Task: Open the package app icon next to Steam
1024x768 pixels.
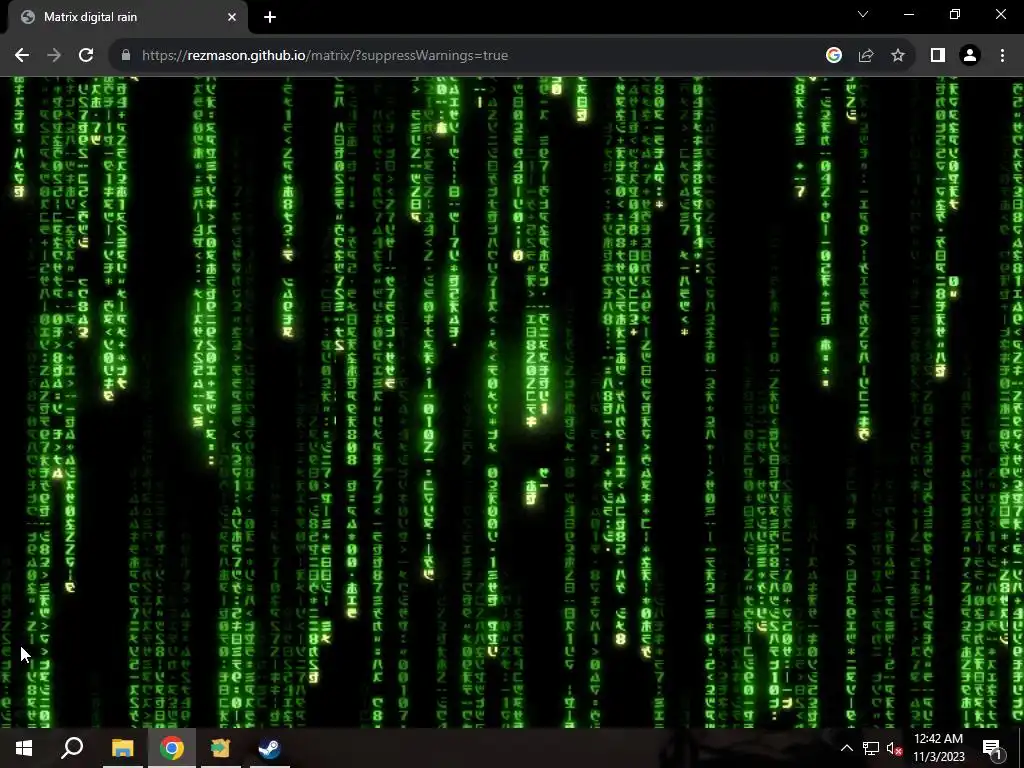Action: pos(221,748)
